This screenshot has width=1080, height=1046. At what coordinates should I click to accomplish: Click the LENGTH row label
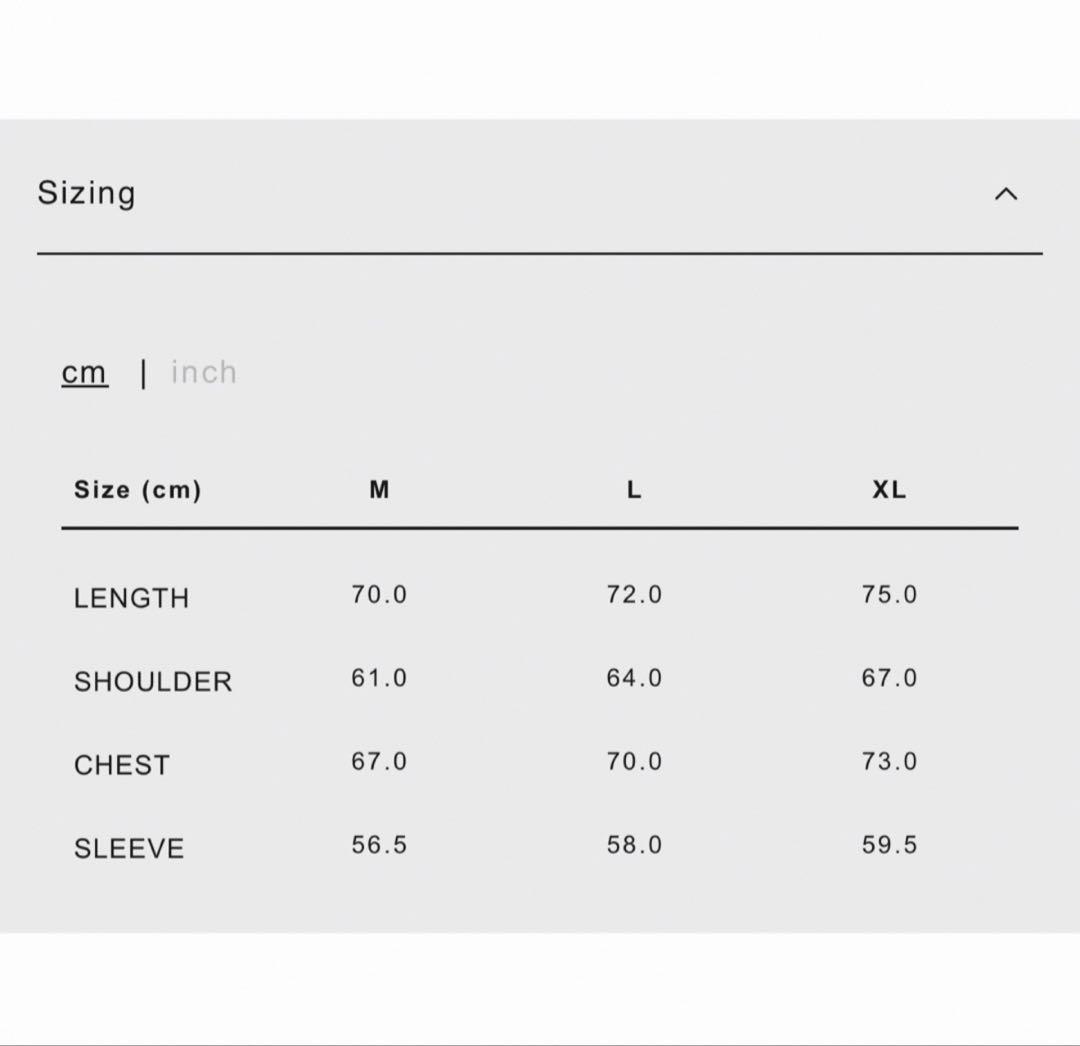click(x=131, y=598)
